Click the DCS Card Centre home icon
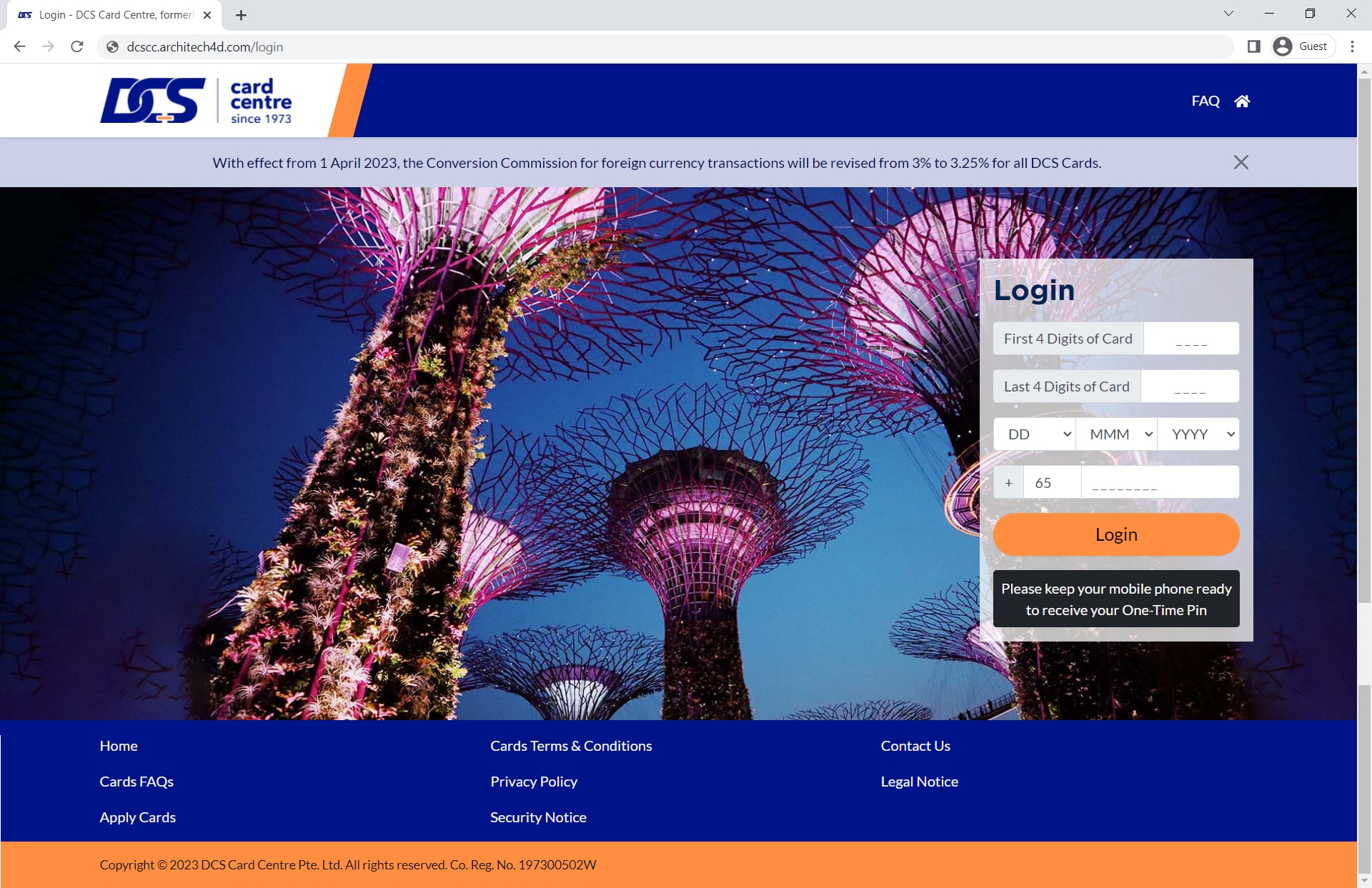This screenshot has width=1372, height=888. click(x=1243, y=100)
